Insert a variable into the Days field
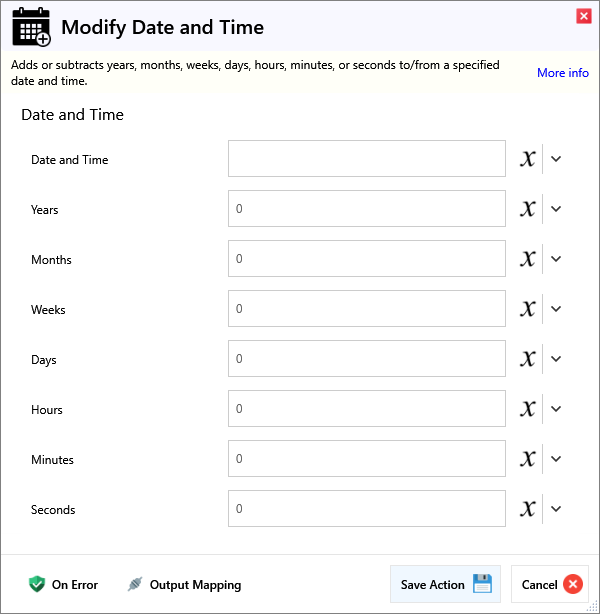The height and width of the screenshot is (614, 600). coord(528,359)
